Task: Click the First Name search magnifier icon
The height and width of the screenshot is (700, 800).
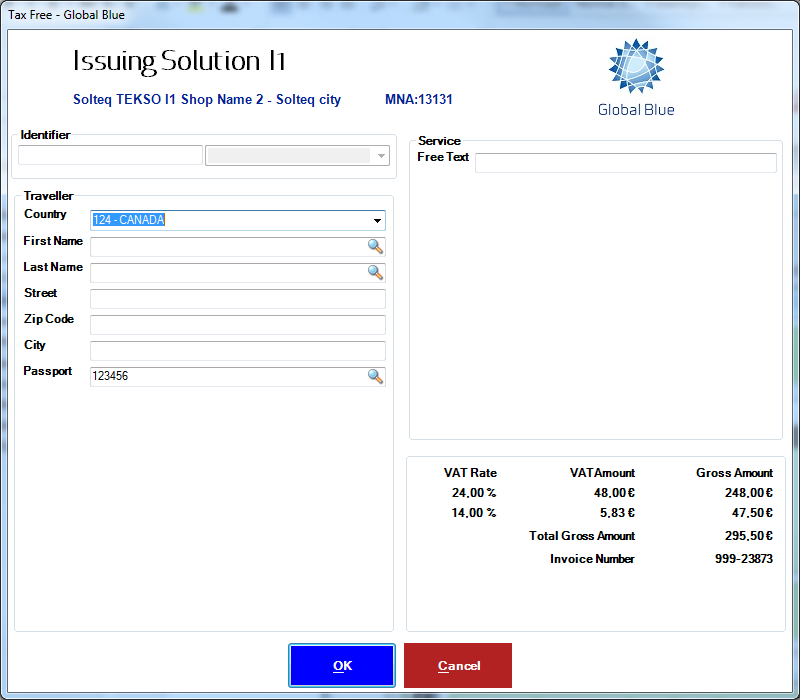Action: 375,246
